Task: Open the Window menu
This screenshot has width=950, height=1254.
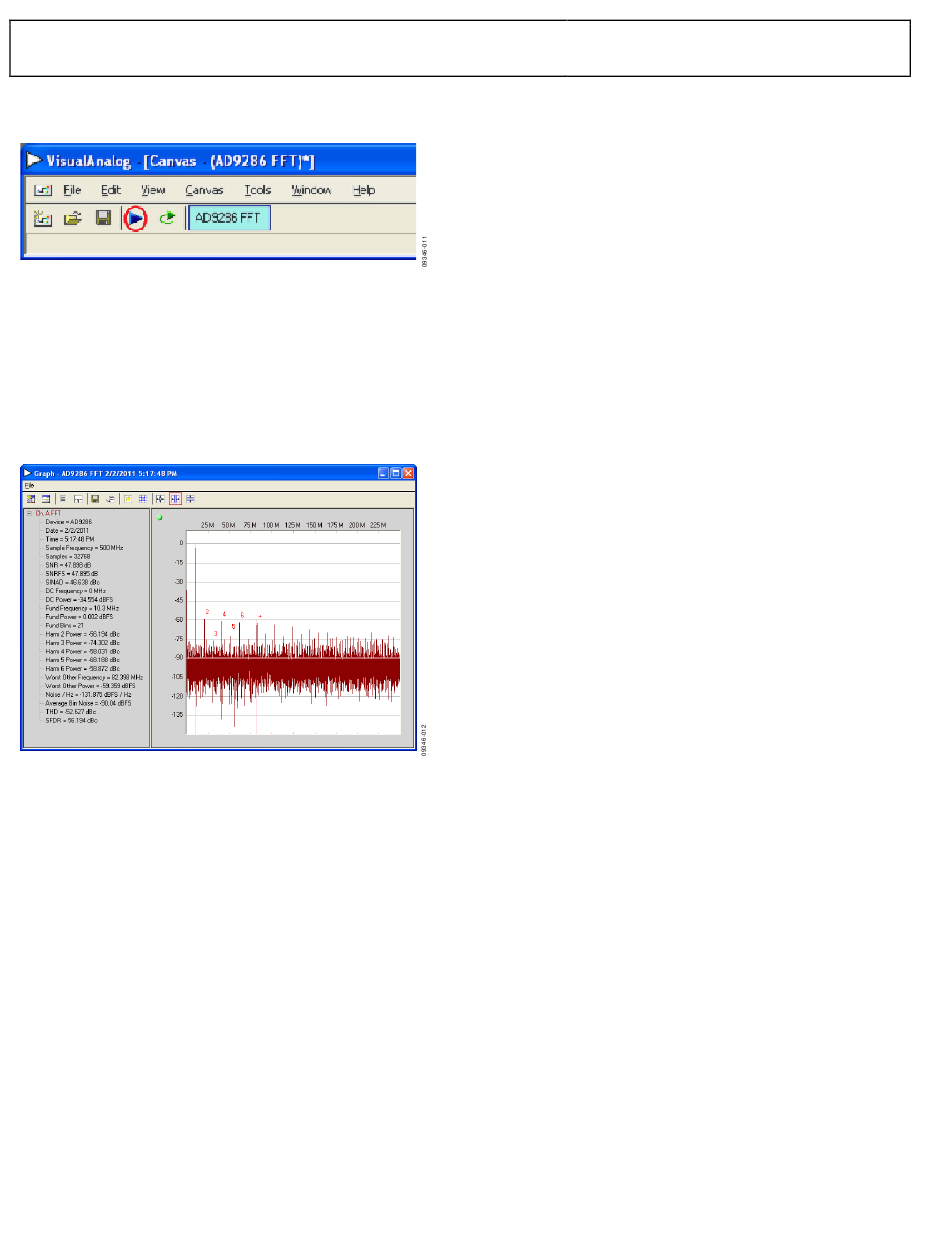Action: [x=311, y=190]
